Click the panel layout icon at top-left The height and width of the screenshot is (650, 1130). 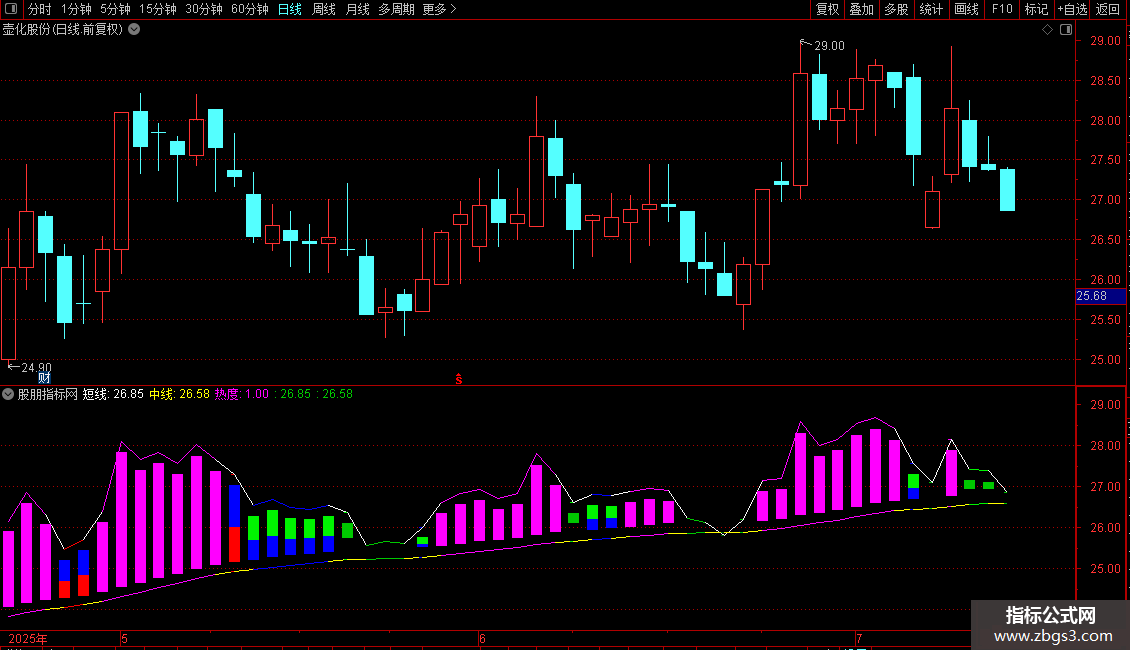pyautogui.click(x=11, y=9)
